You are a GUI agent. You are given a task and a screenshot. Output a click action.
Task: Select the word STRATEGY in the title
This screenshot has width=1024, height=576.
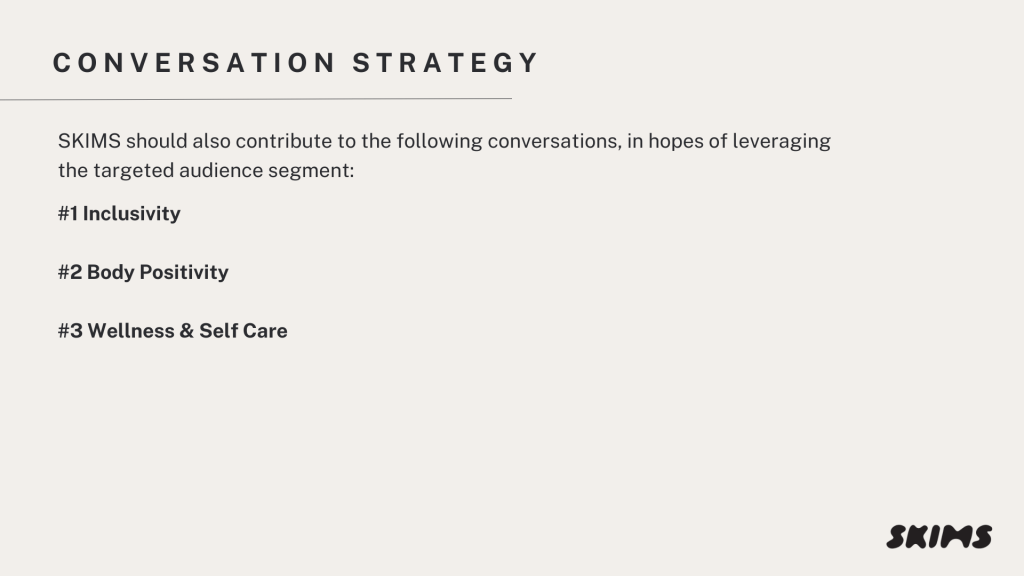tap(446, 63)
